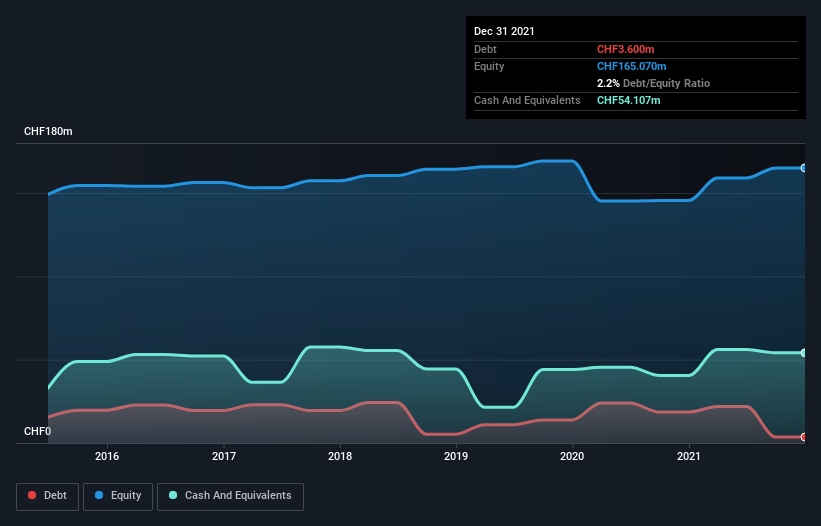Click the 2.2% Debt/Equity Ratio text
The width and height of the screenshot is (821, 526).
point(653,83)
